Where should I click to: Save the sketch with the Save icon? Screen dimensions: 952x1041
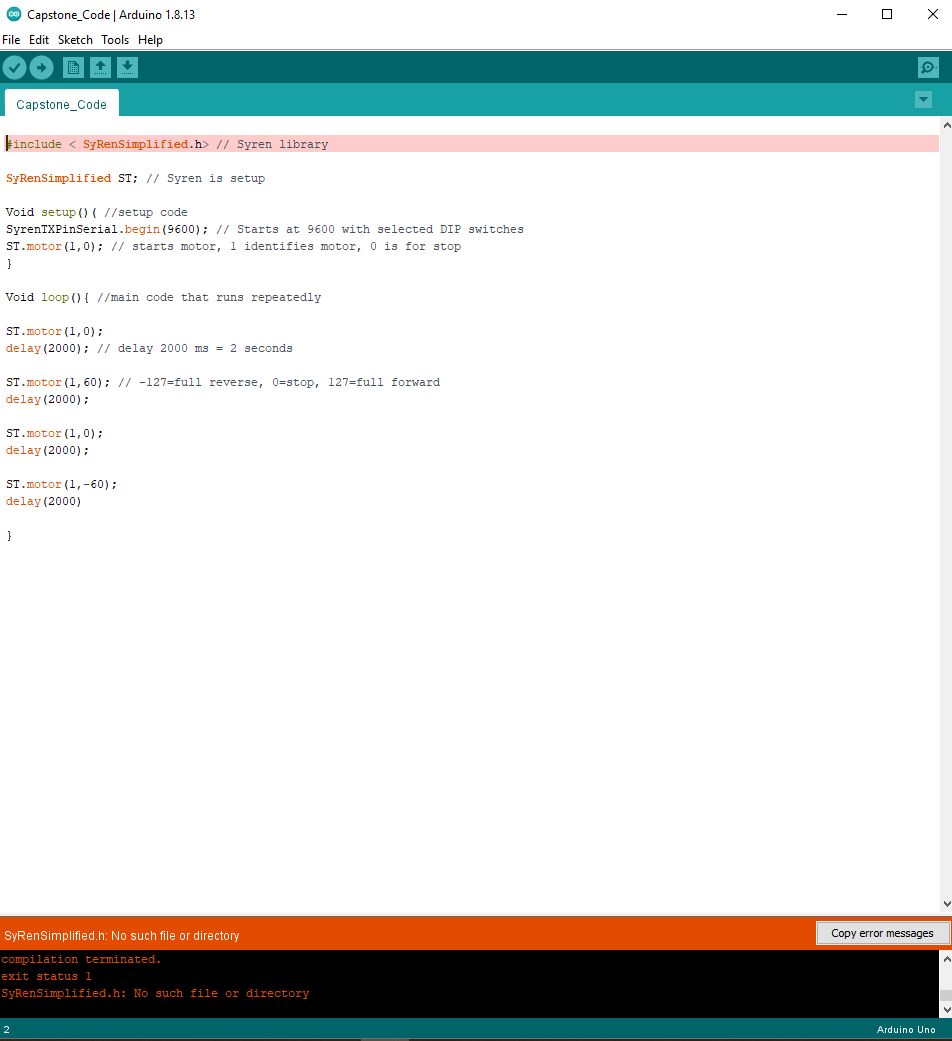pos(127,67)
